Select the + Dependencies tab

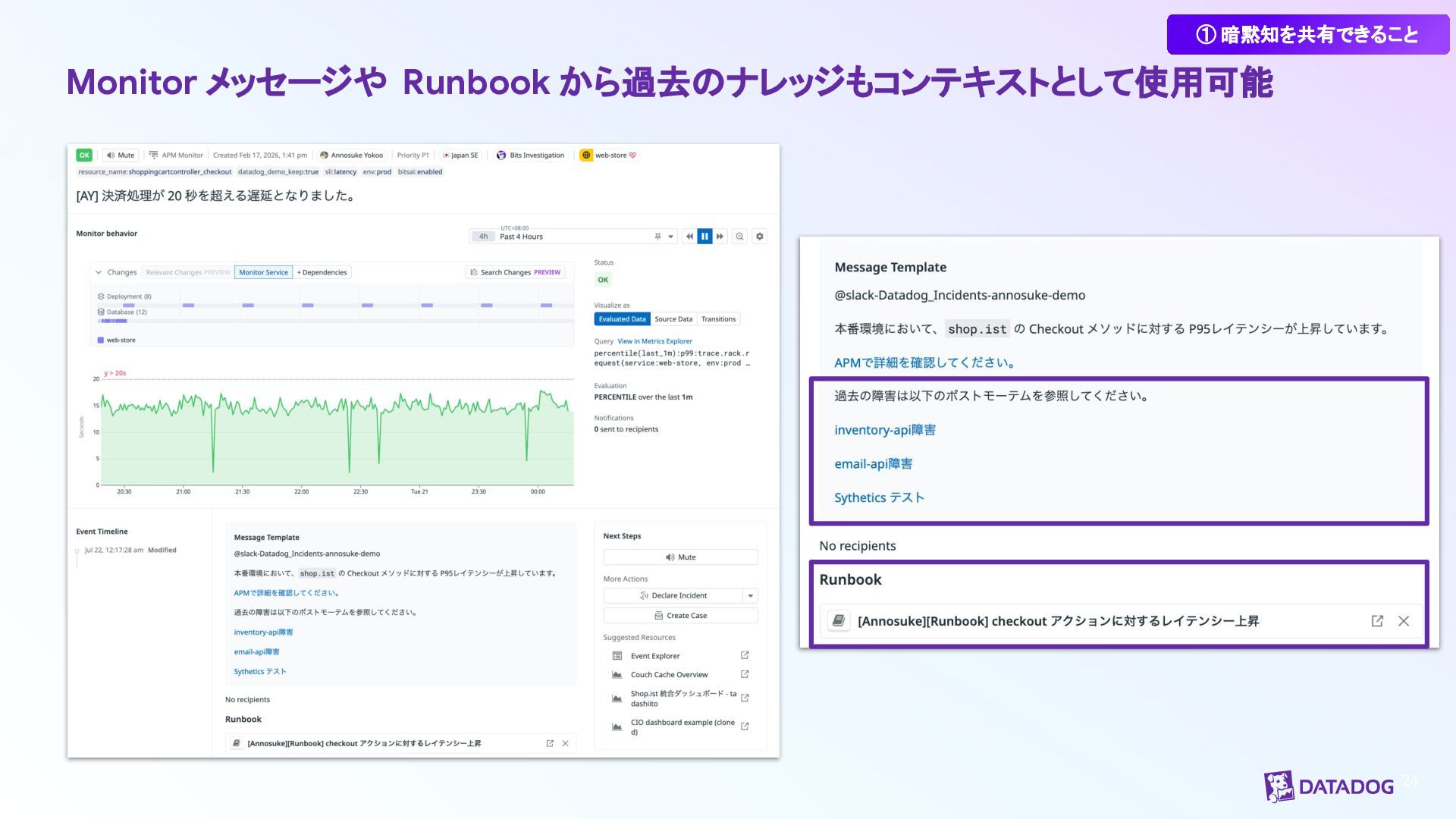click(x=322, y=272)
